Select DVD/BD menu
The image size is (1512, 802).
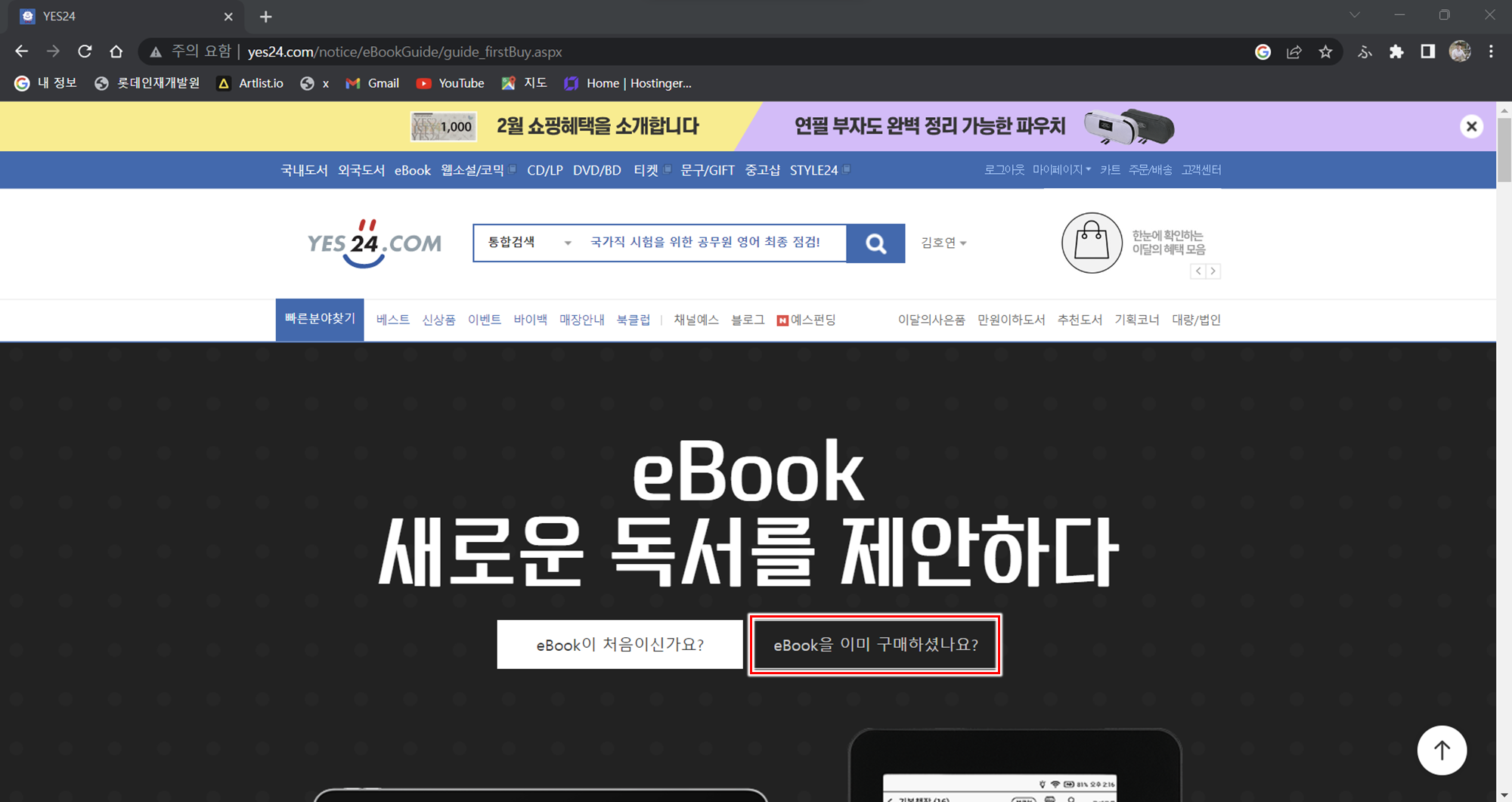[597, 170]
